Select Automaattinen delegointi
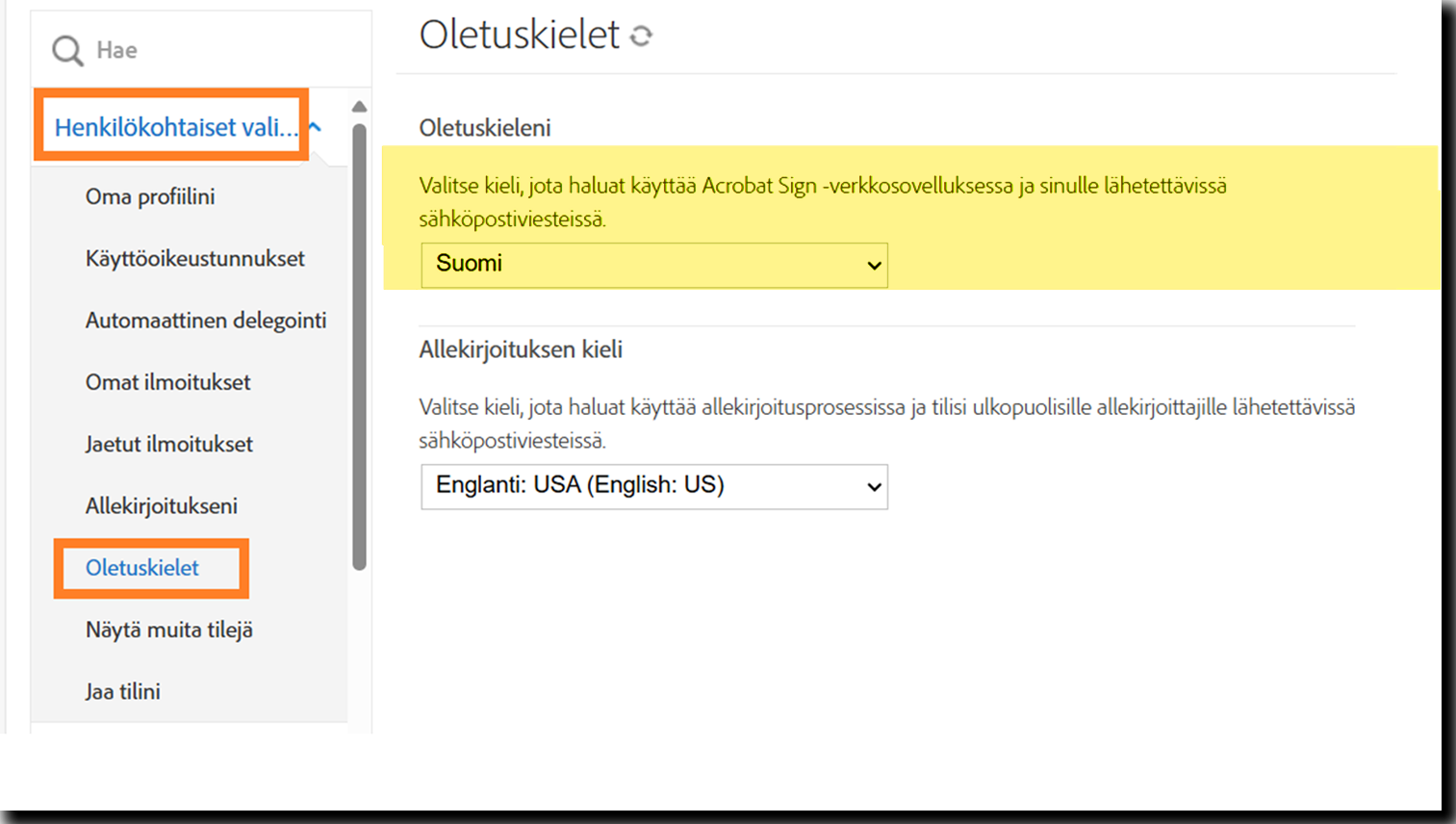The width and height of the screenshot is (1456, 824). pos(206,321)
